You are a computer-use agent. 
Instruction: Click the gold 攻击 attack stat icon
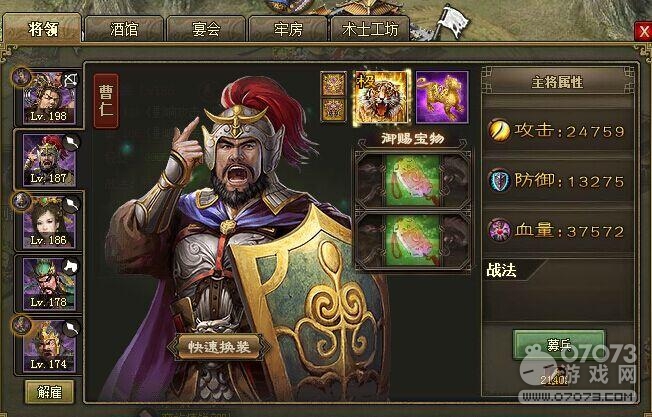coord(499,131)
